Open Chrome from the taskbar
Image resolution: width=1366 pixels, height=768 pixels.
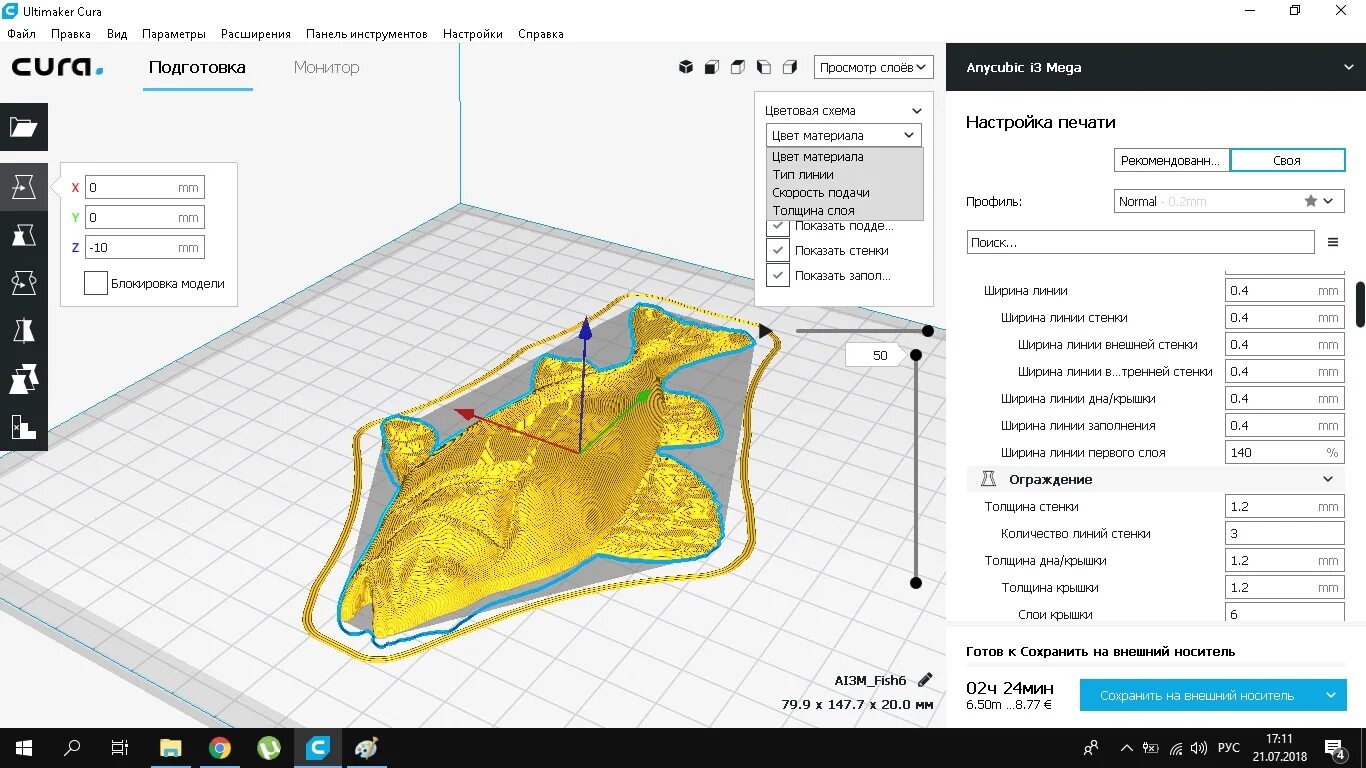[x=220, y=747]
